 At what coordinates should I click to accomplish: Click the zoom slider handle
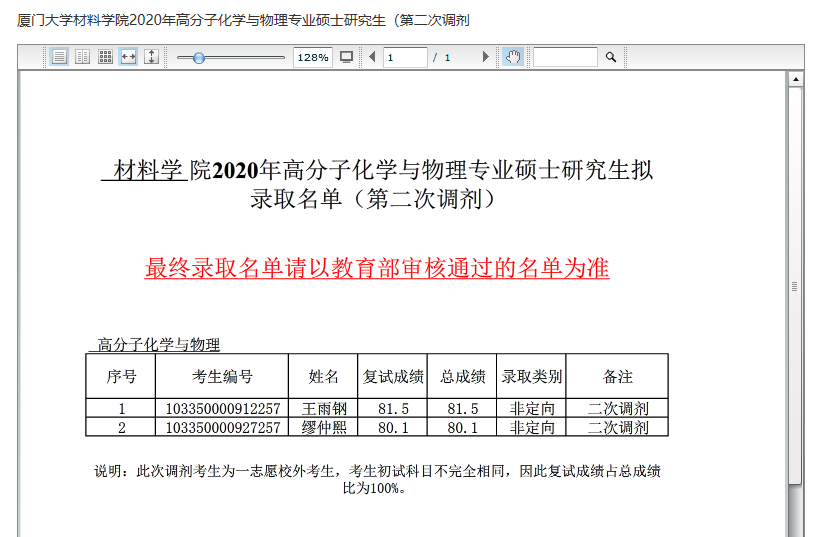pyautogui.click(x=198, y=58)
